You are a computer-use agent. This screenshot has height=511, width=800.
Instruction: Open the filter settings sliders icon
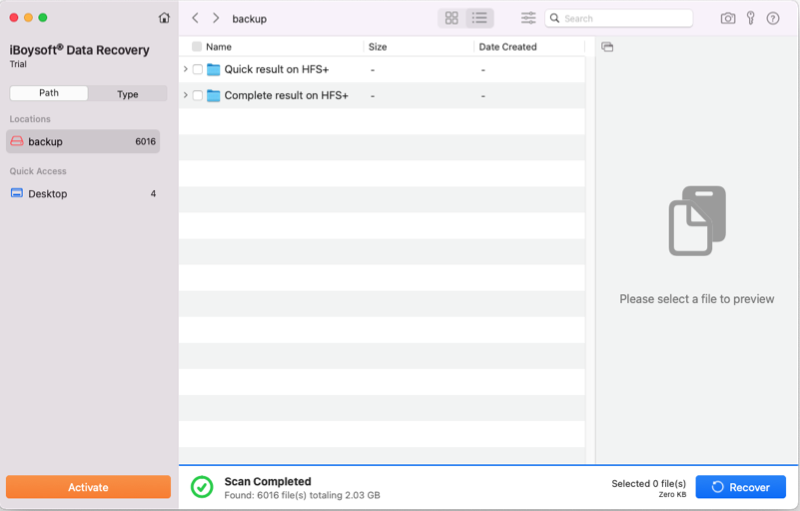pos(528,18)
